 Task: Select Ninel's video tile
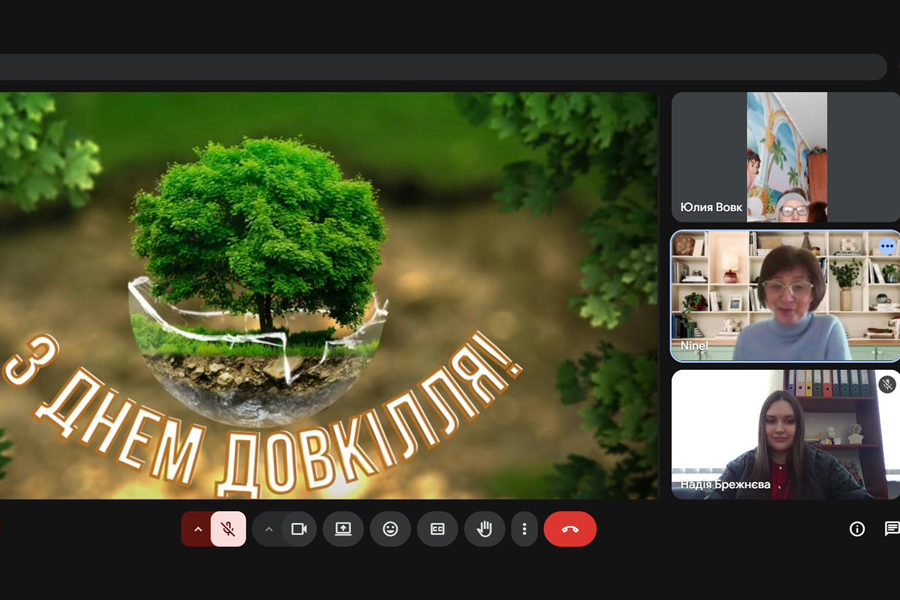tap(786, 296)
